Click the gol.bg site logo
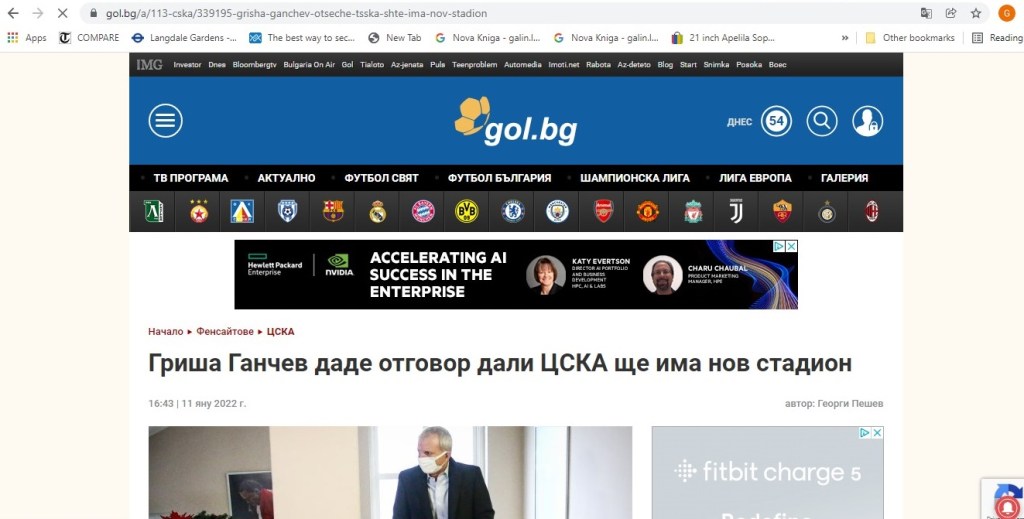 pyautogui.click(x=516, y=121)
